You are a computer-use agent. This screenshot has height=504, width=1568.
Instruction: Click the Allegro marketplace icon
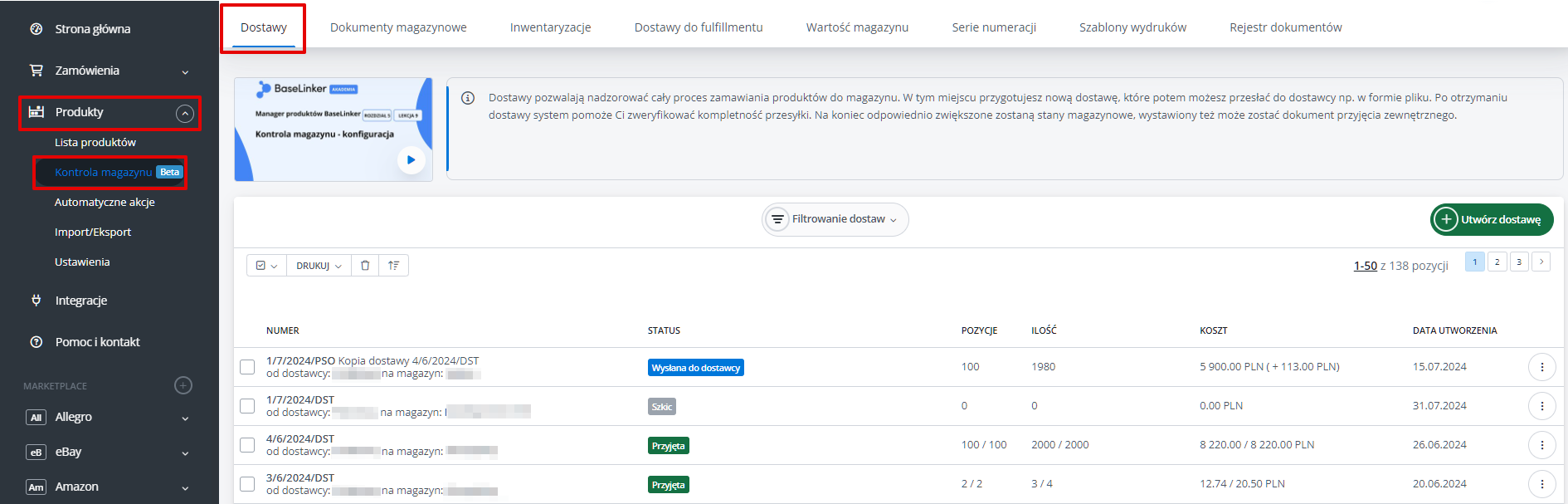(x=36, y=418)
